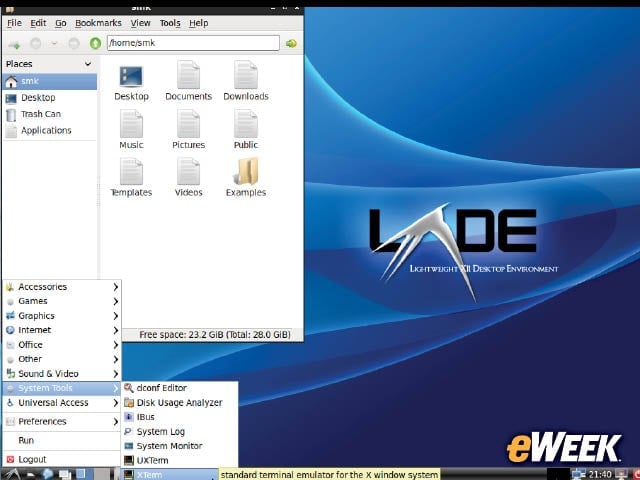The image size is (640, 480).
Task: Click the greyed back navigation button
Action: click(36, 43)
